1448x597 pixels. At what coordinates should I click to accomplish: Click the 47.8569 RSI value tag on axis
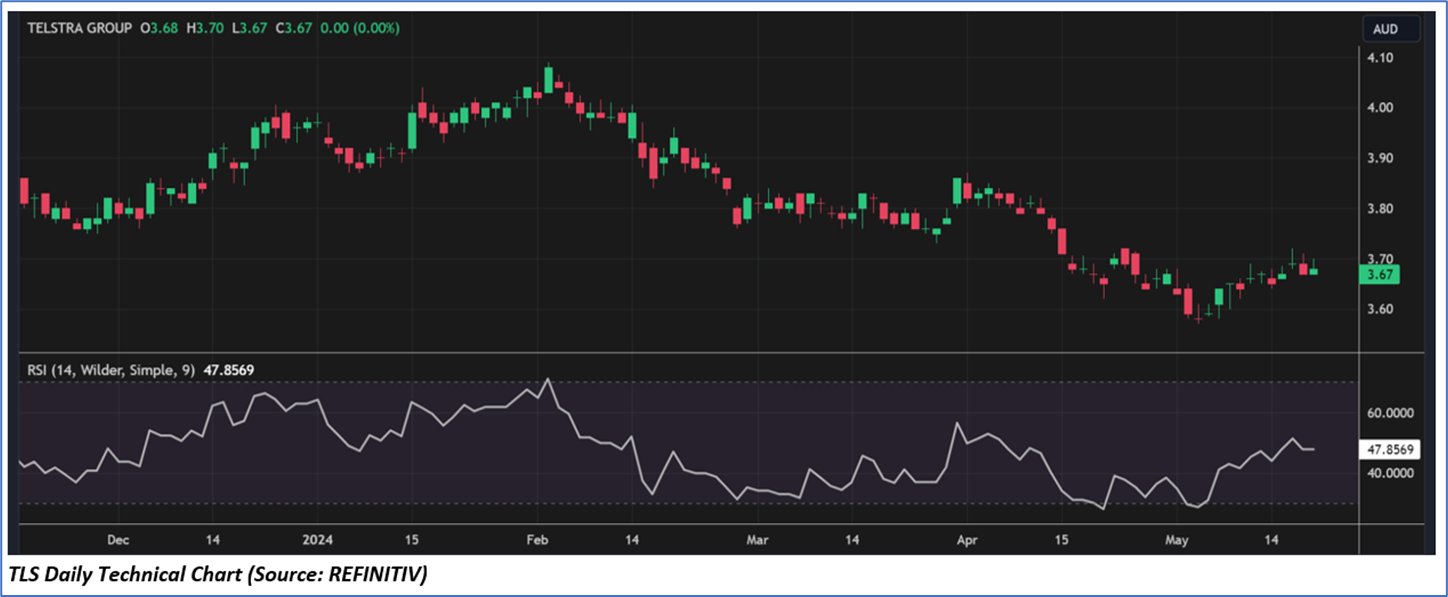point(1392,450)
